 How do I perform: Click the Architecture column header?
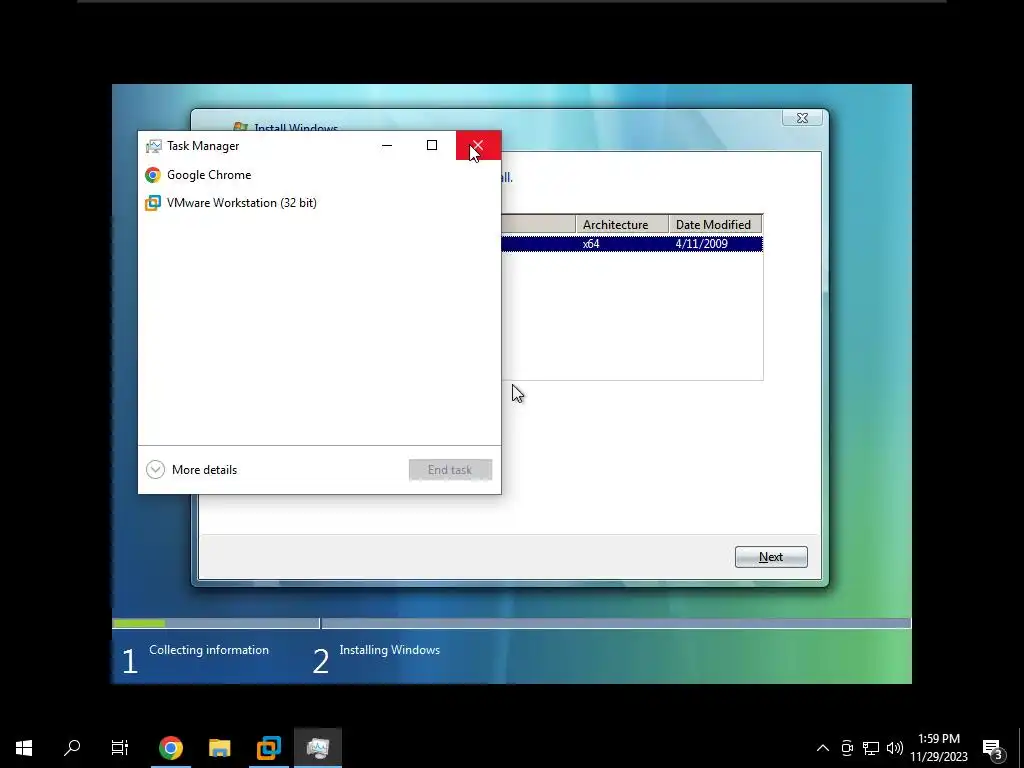click(622, 225)
